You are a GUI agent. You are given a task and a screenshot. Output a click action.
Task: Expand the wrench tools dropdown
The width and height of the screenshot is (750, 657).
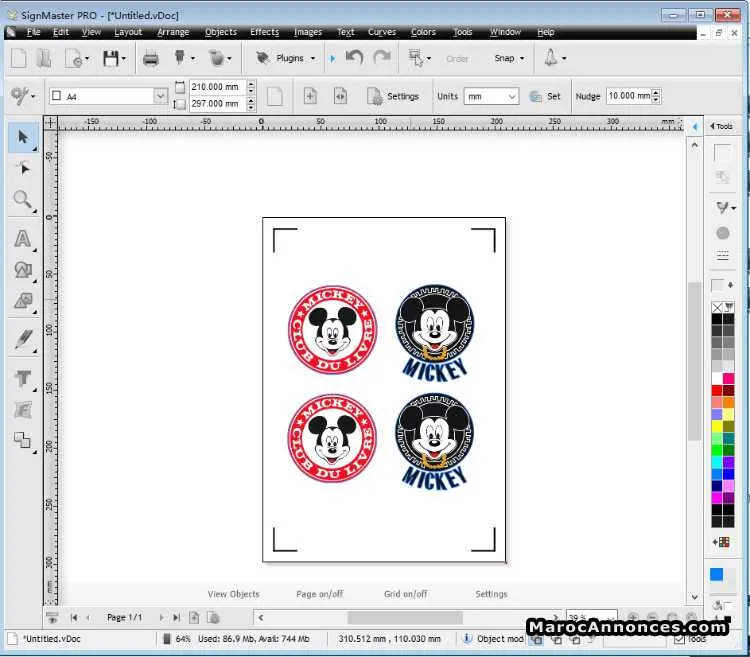pos(33,96)
